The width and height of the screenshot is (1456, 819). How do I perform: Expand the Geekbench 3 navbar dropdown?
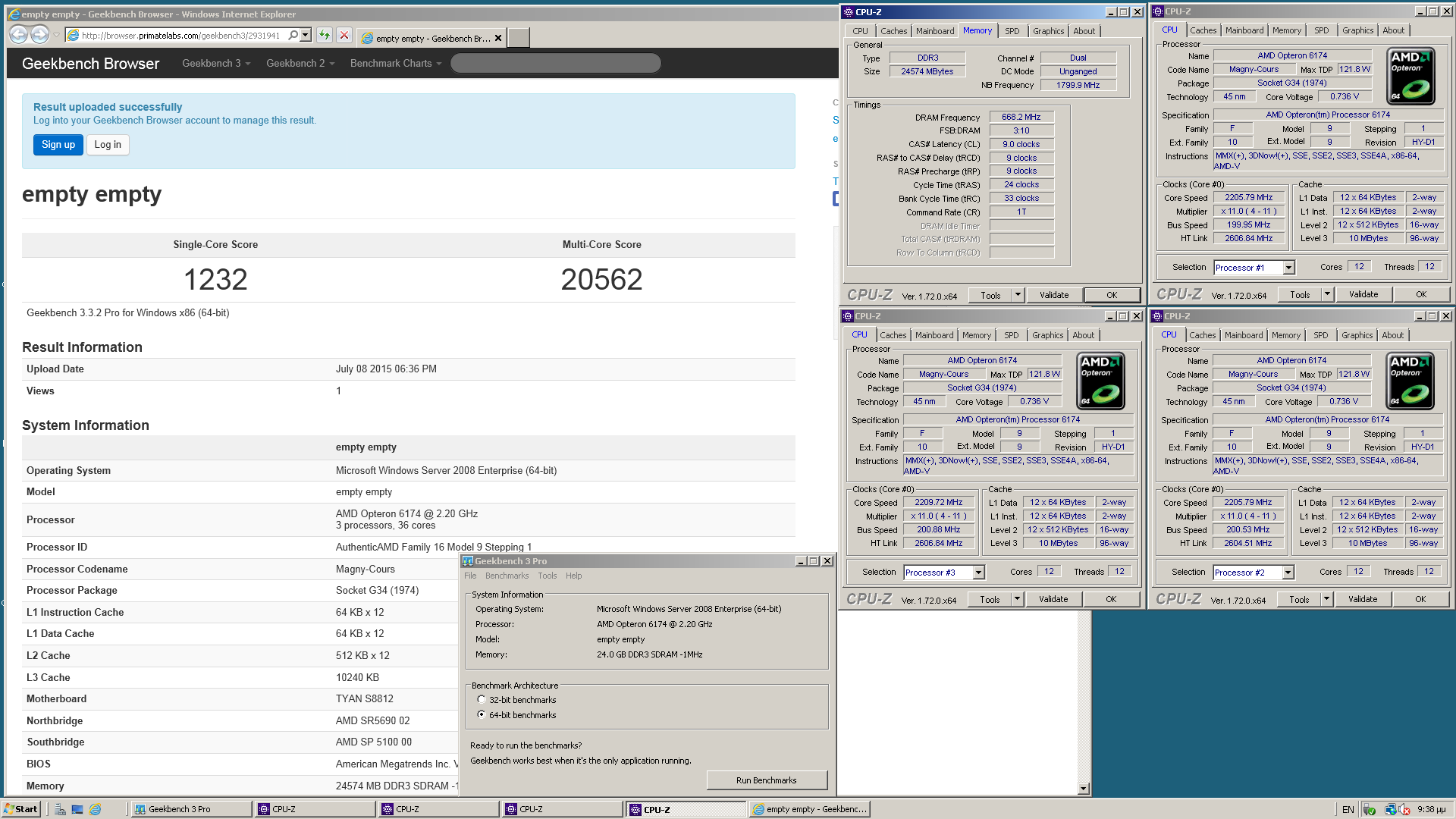tap(216, 64)
